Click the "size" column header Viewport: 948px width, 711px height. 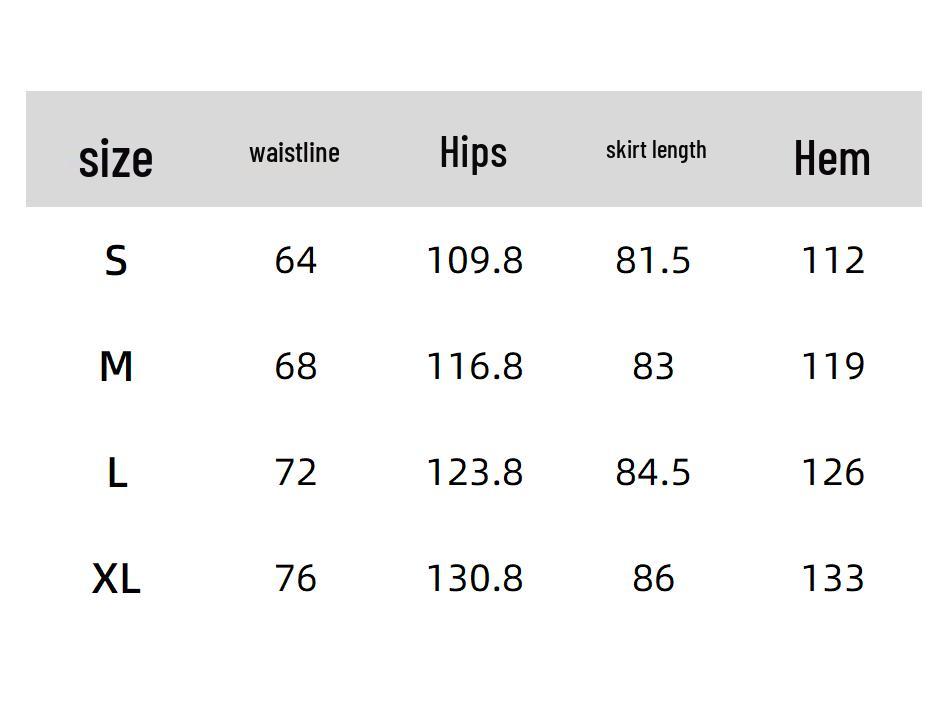point(116,158)
